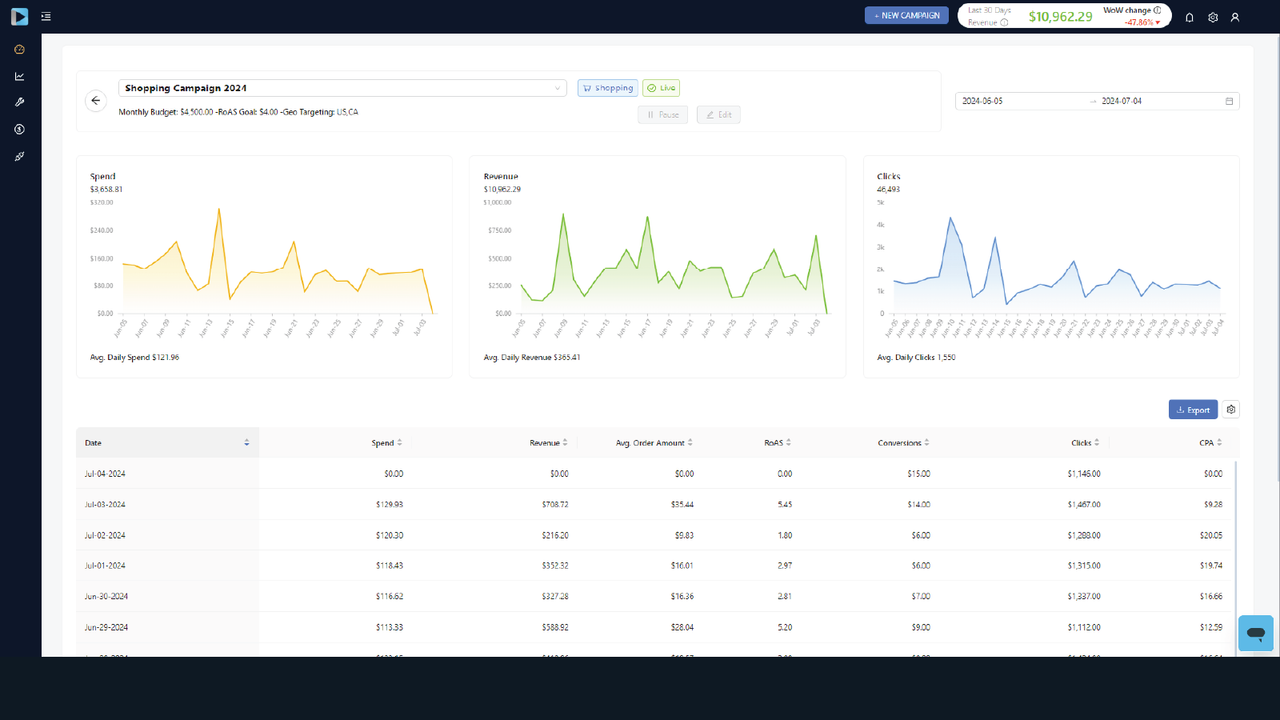Select the Jun-29-2024 date row

point(656,627)
